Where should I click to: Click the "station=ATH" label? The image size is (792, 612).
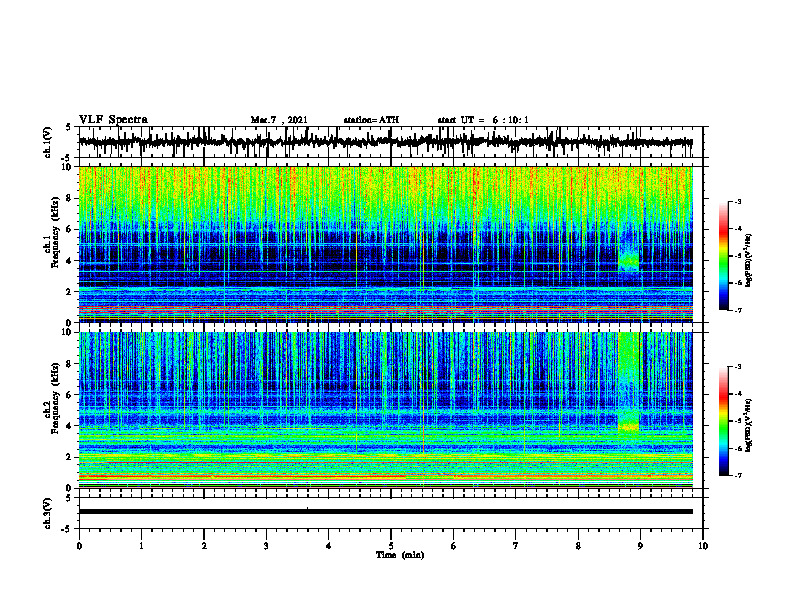(371, 120)
